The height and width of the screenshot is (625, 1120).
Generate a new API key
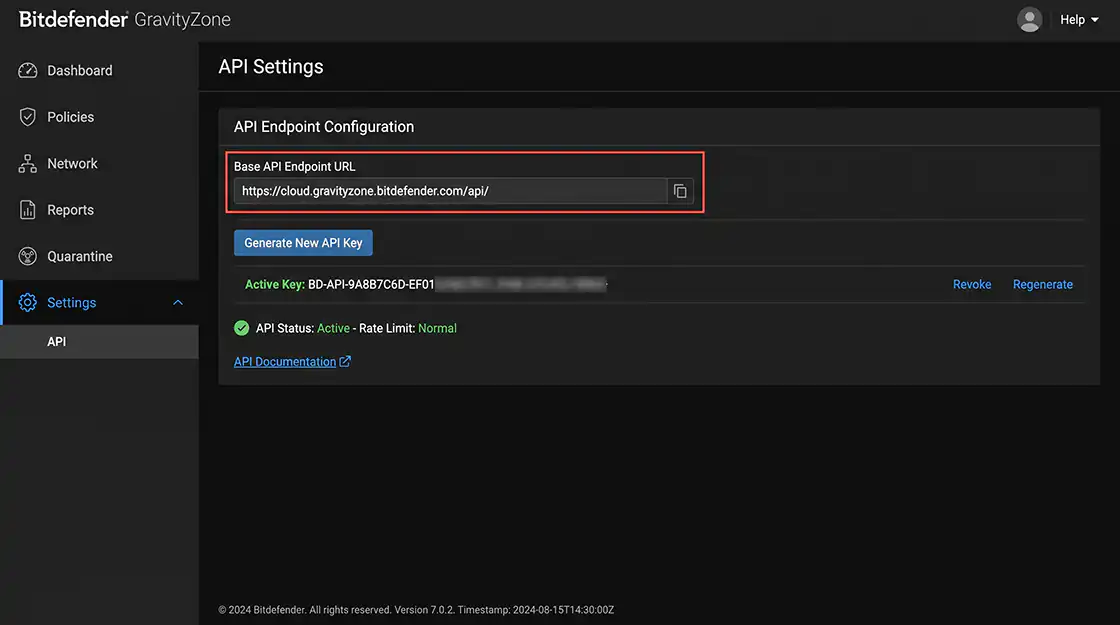303,243
